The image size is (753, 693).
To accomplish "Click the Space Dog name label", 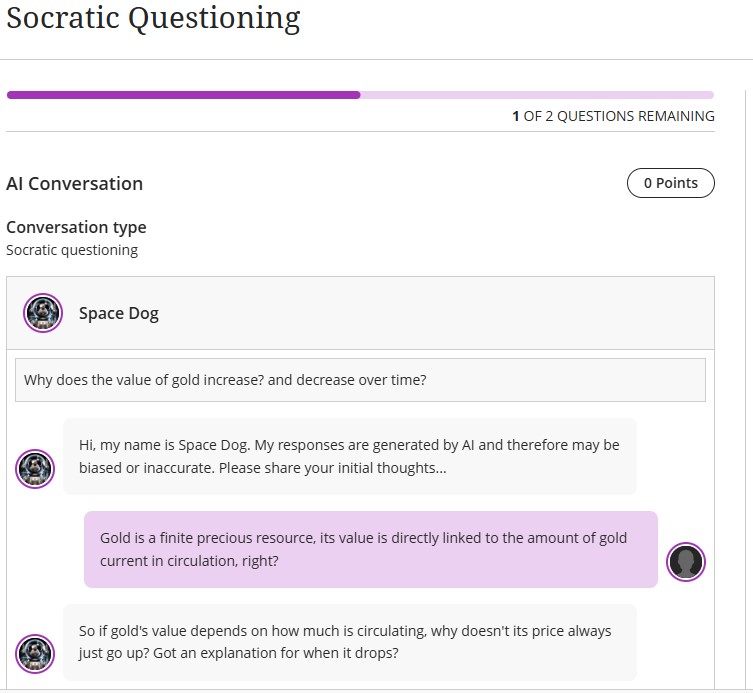I will click(x=118, y=313).
